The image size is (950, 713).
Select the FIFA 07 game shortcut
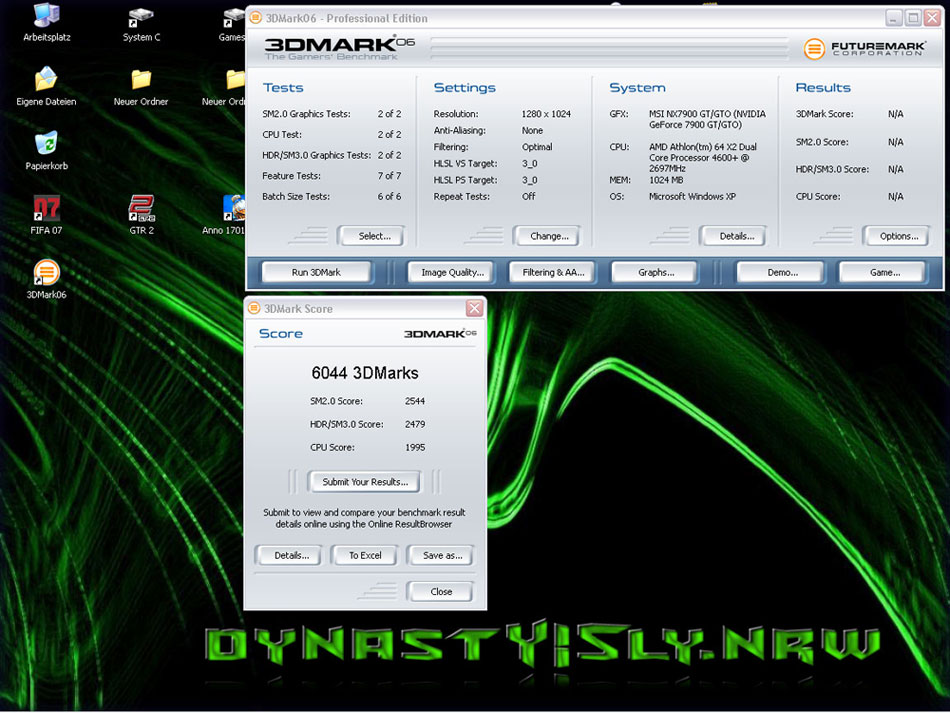pyautogui.click(x=46, y=214)
